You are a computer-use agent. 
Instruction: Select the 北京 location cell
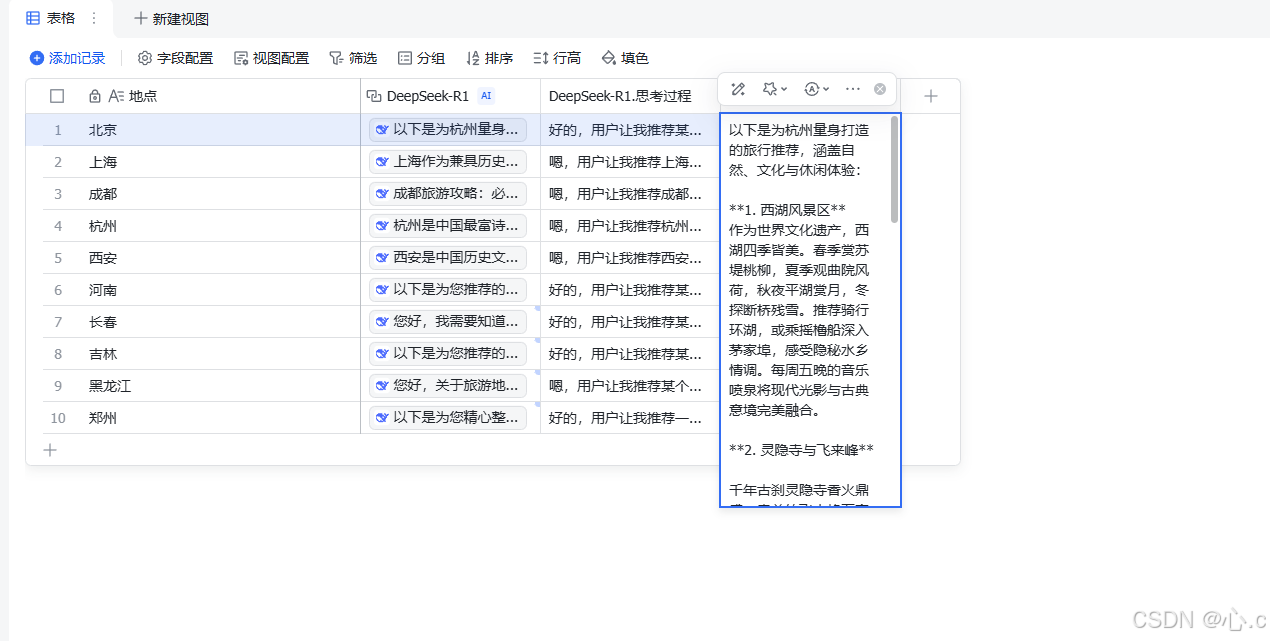[220, 130]
